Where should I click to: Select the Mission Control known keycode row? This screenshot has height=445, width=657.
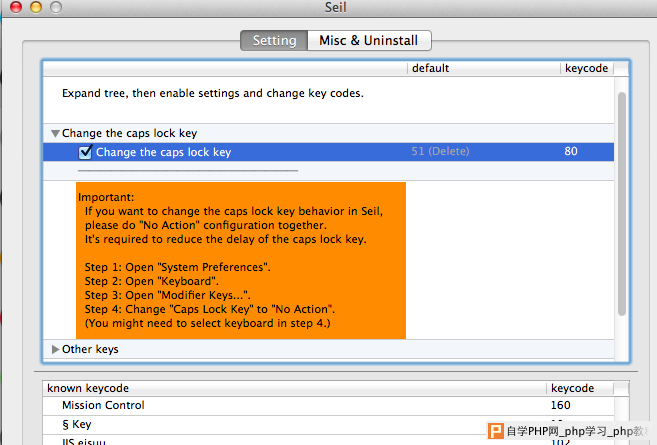pyautogui.click(x=328, y=406)
